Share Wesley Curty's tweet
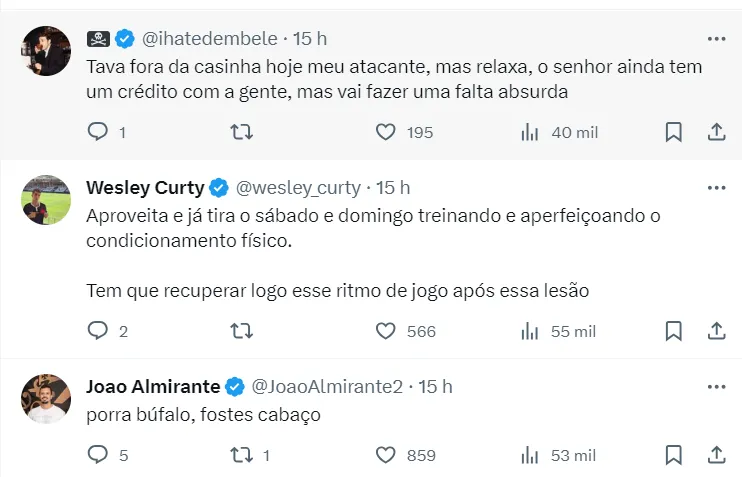 click(x=716, y=331)
